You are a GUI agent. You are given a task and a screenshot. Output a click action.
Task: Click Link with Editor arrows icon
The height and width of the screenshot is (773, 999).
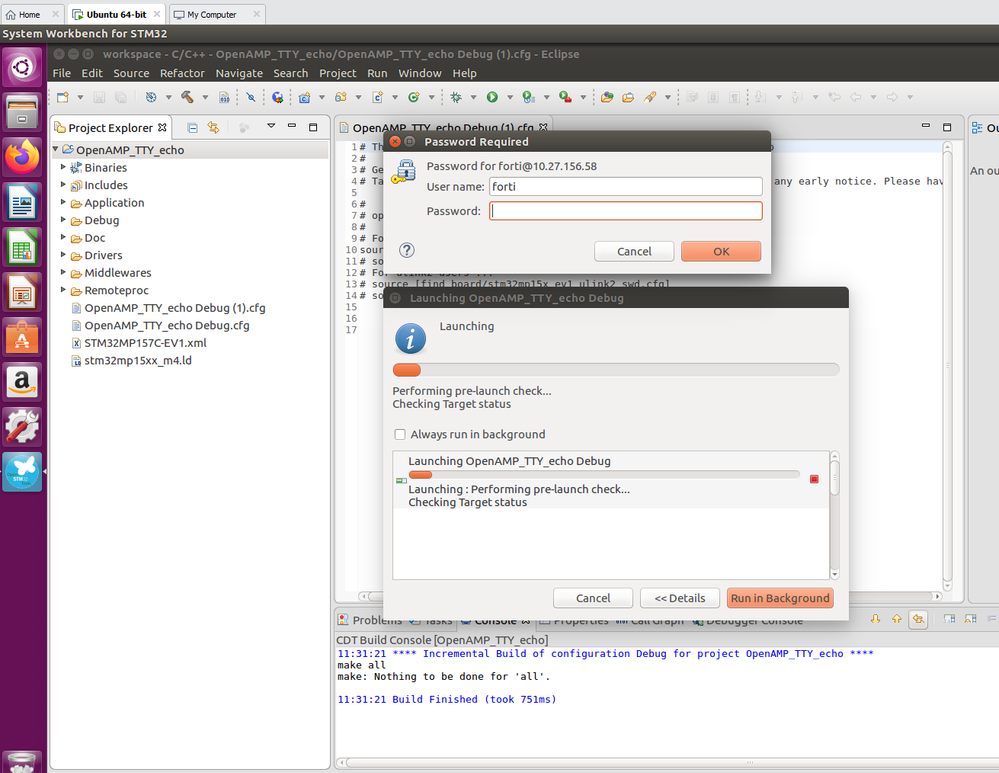tap(213, 128)
